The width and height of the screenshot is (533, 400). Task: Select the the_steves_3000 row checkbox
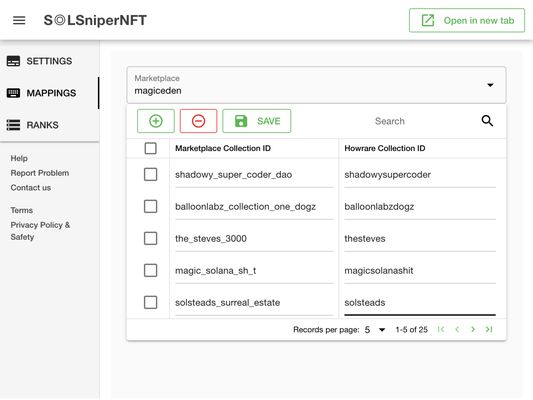coord(150,238)
